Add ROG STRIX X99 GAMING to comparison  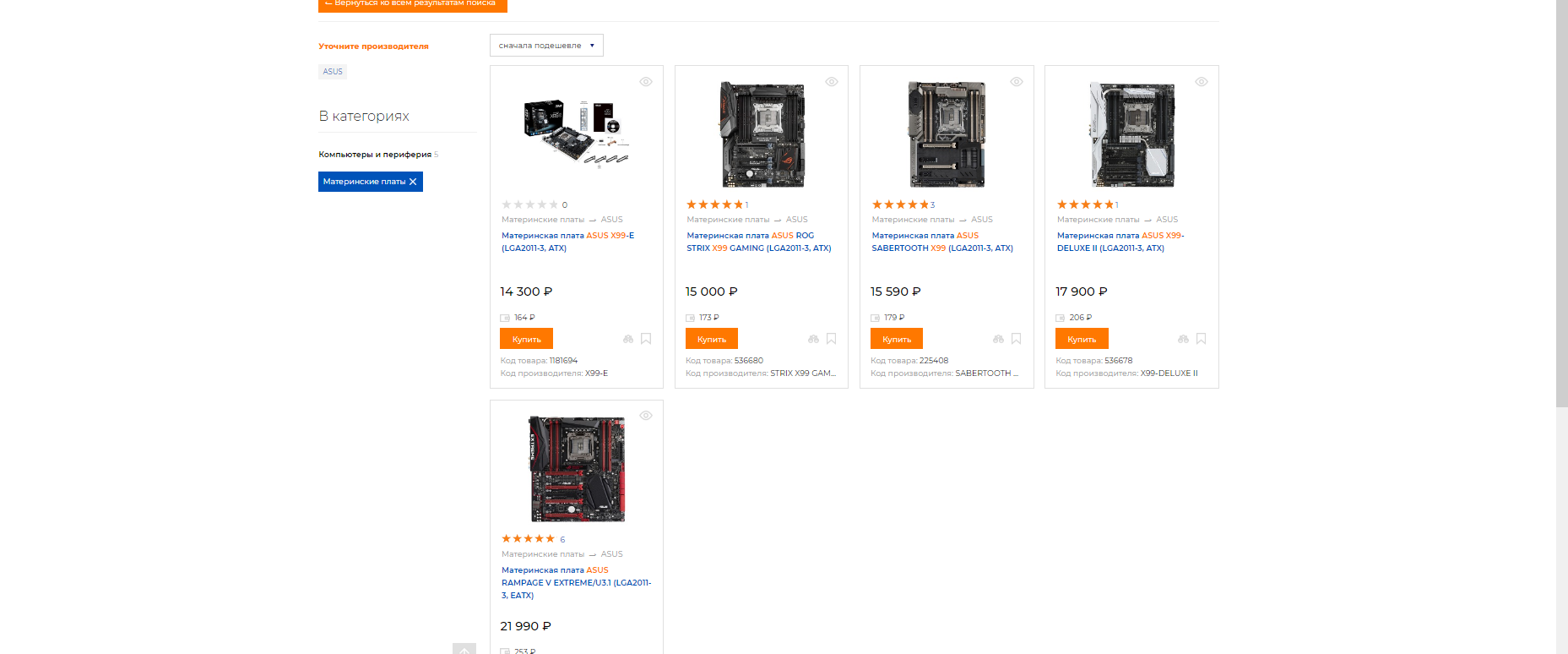pyautogui.click(x=813, y=339)
